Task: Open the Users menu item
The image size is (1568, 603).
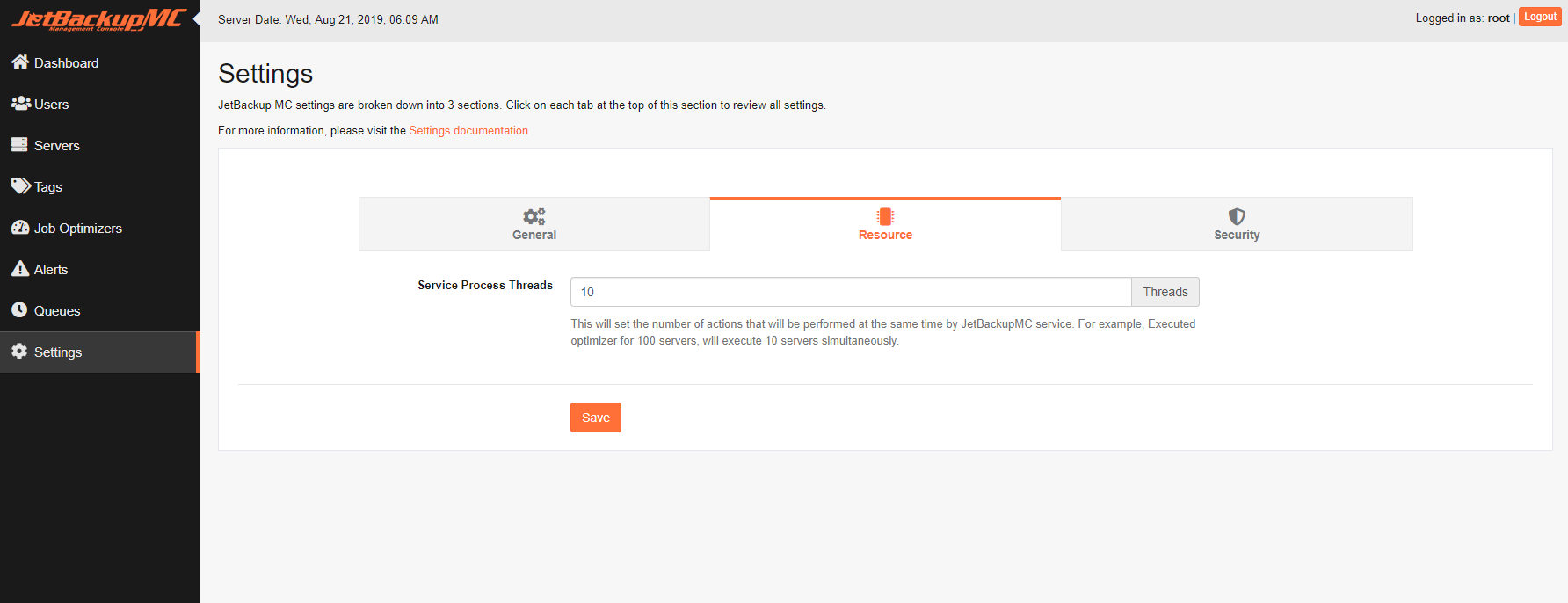Action: [100, 104]
